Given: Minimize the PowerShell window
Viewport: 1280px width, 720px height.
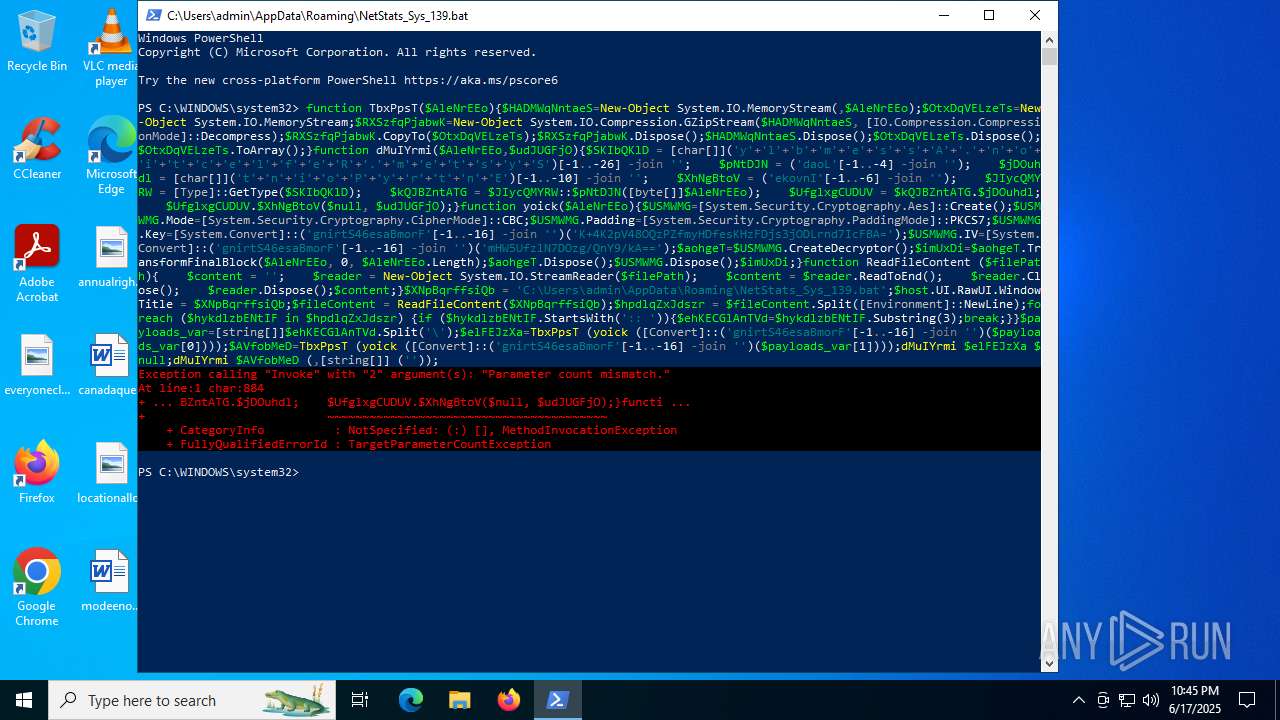Looking at the screenshot, I should click(943, 15).
